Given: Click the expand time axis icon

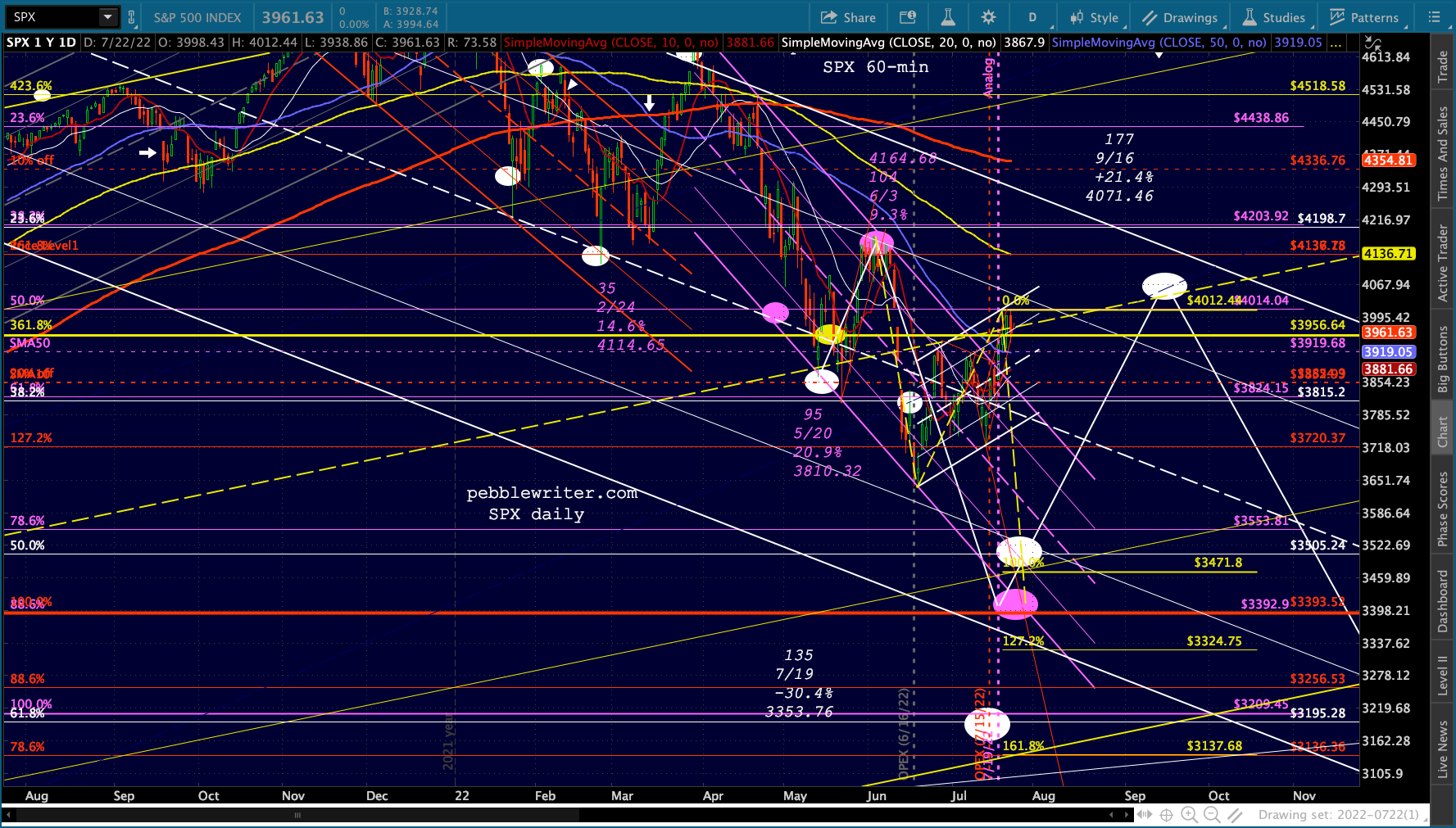Looking at the screenshot, I should coord(1145,815).
